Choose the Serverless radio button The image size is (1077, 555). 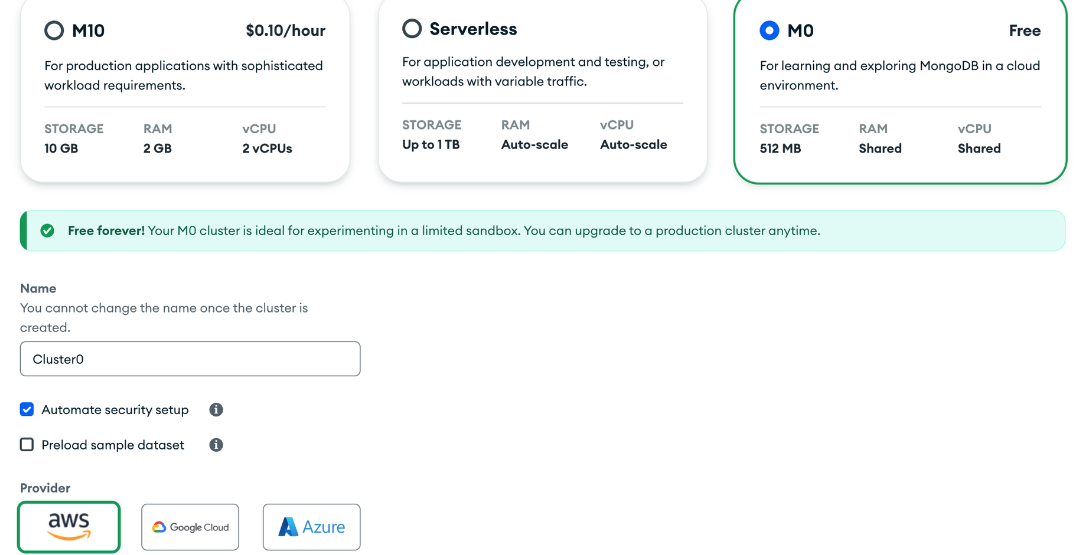tap(412, 29)
